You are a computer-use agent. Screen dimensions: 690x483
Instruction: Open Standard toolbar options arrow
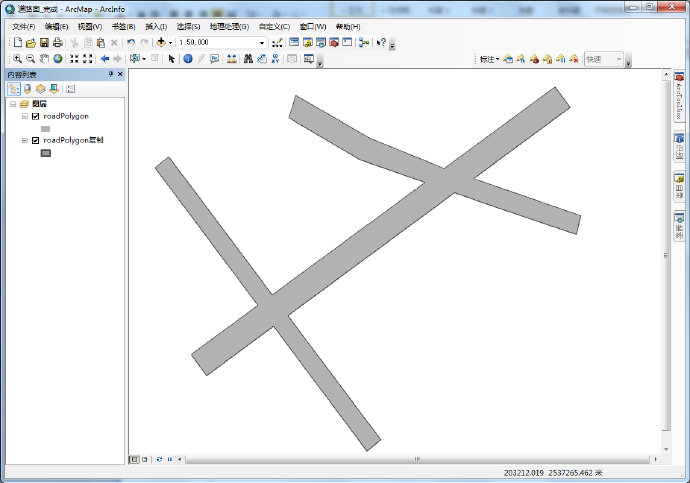point(392,45)
